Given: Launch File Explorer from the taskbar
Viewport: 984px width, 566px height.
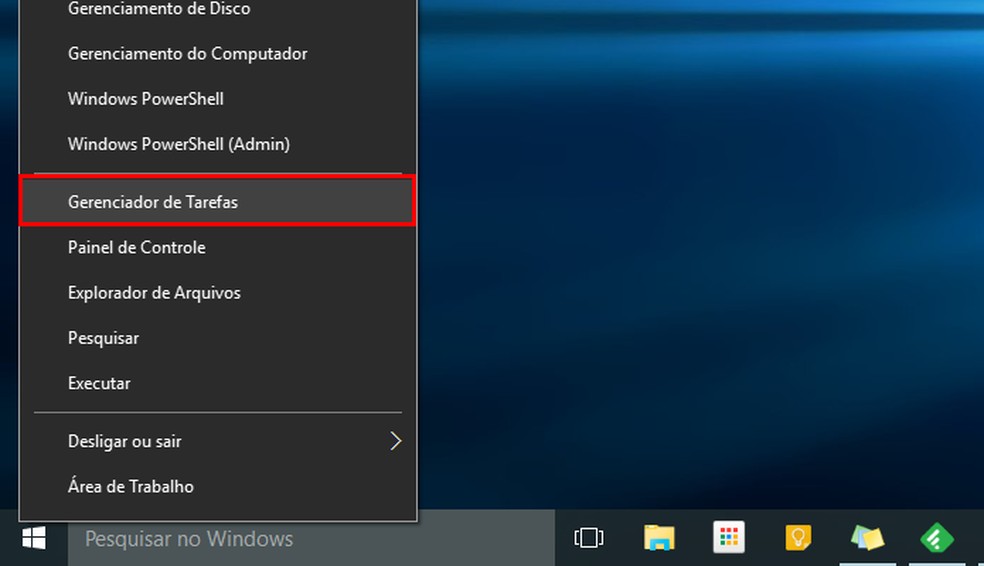Looking at the screenshot, I should point(659,538).
